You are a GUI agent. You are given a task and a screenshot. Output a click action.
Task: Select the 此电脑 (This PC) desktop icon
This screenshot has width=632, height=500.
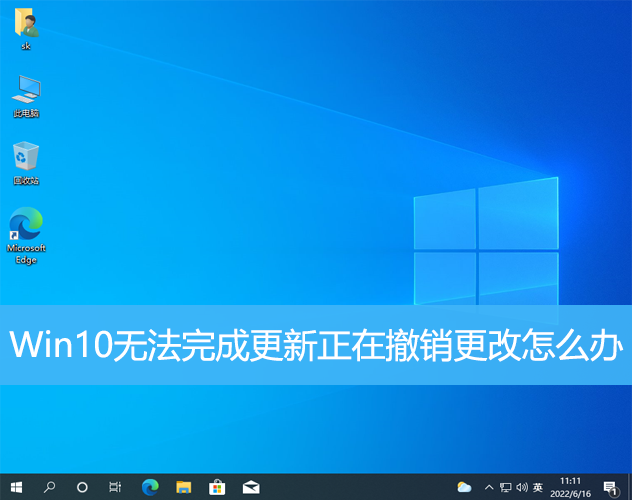(x=26, y=93)
